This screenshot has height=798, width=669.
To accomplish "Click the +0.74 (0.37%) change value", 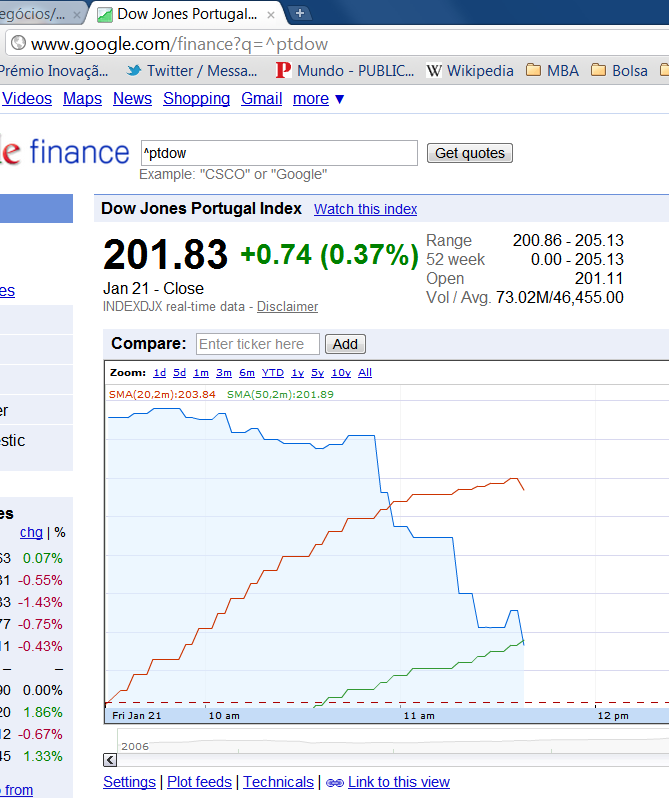I will click(x=329, y=254).
